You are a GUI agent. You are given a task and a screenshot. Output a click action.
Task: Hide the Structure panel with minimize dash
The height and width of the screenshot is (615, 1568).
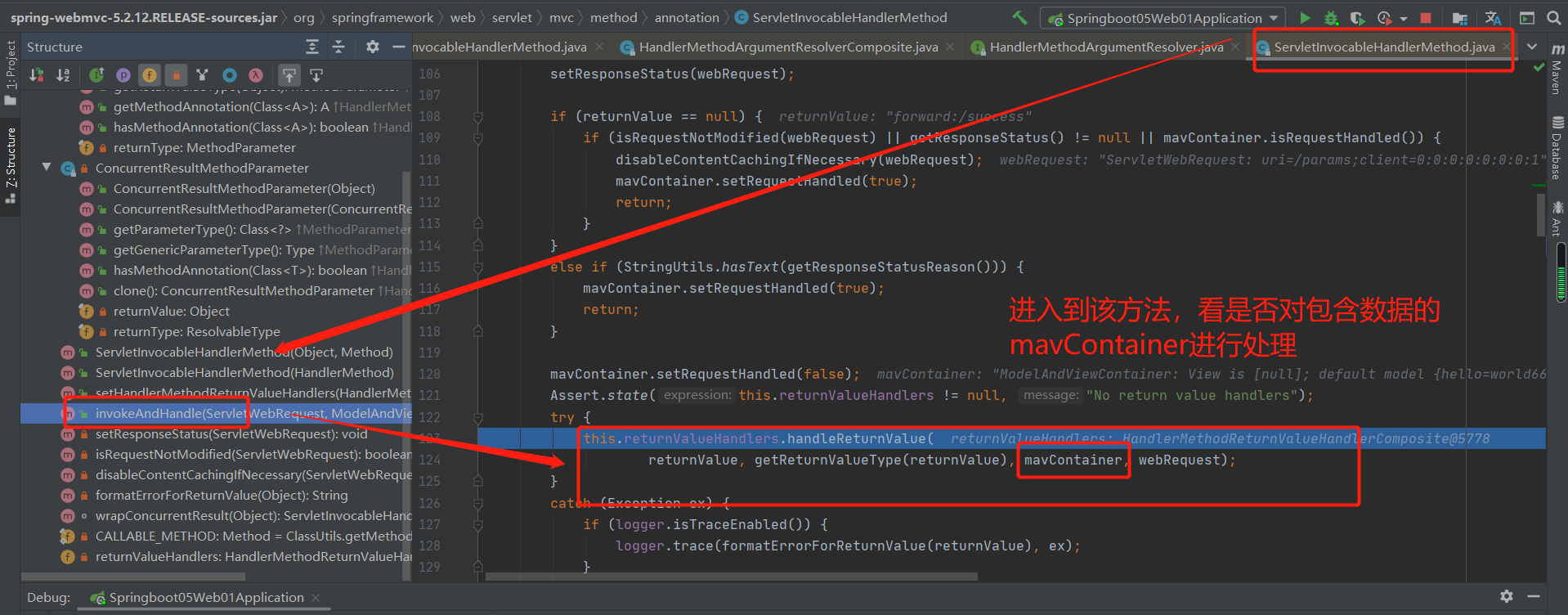point(398,47)
